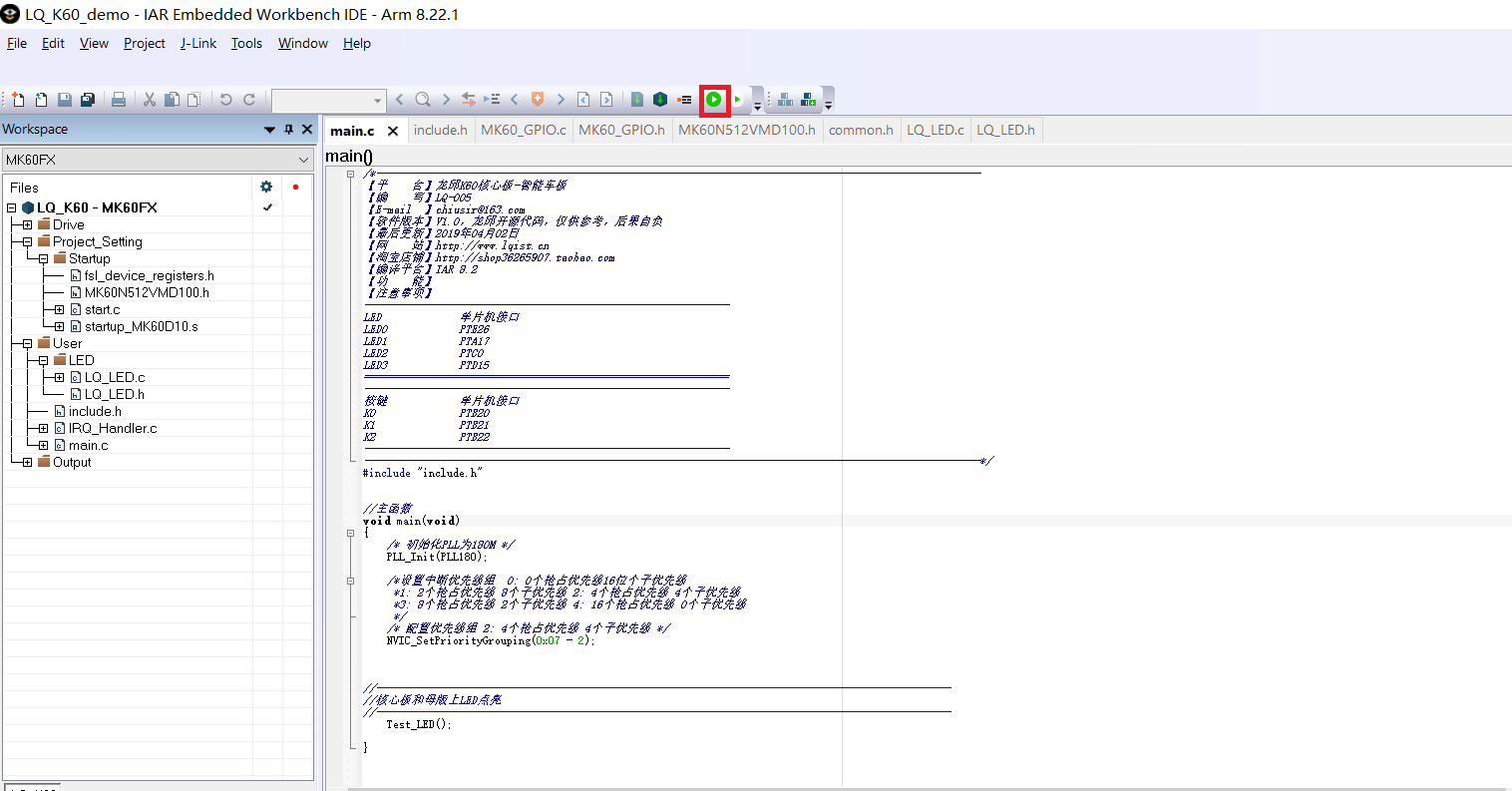Switch to the include.h tab

point(440,130)
